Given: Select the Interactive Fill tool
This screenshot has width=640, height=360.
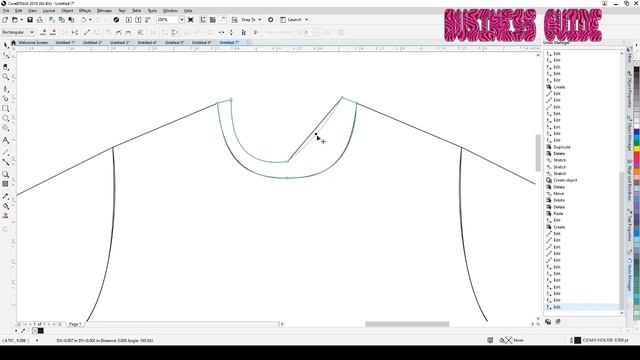Looking at the screenshot, I should click(x=6, y=206).
